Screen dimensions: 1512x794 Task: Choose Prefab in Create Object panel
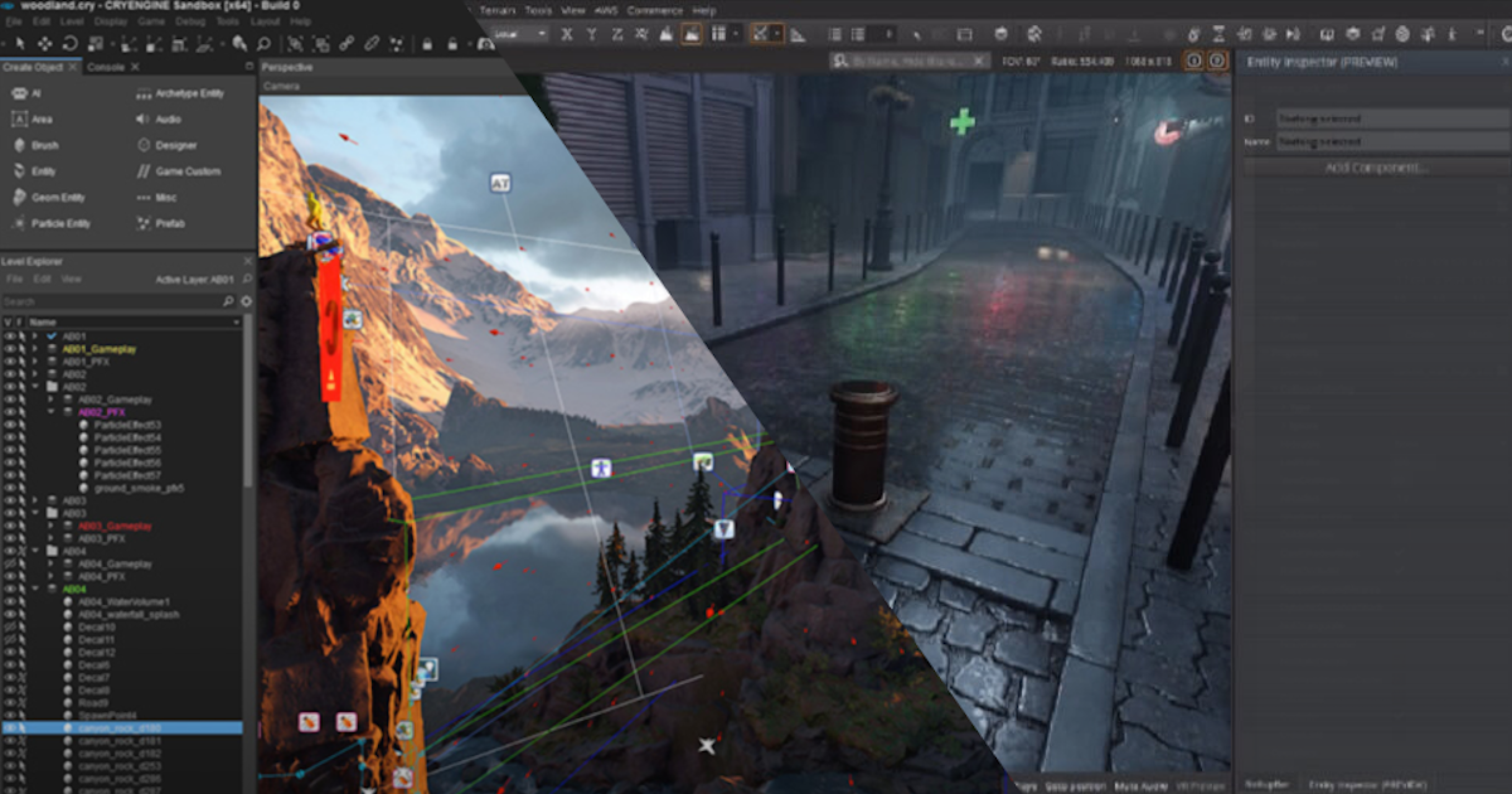160,224
